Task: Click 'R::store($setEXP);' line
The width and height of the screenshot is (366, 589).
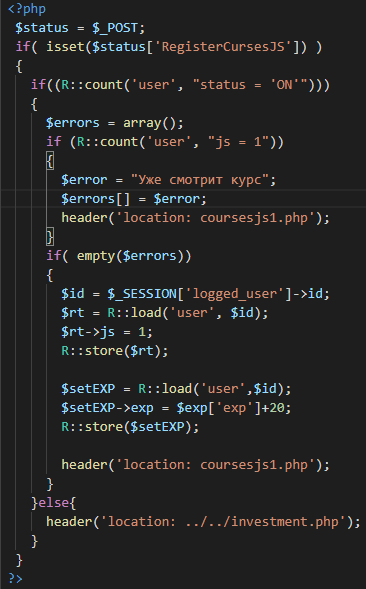Action: (130, 427)
